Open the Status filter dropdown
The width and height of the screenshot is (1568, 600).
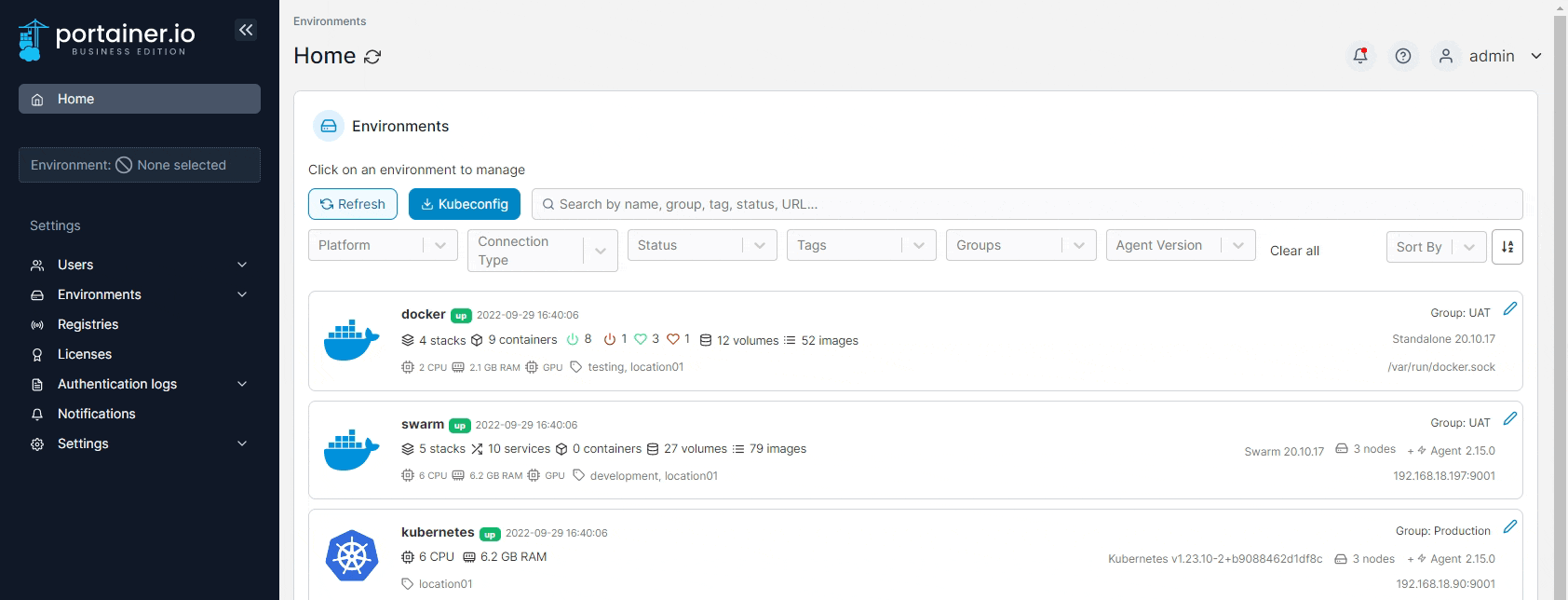click(702, 245)
